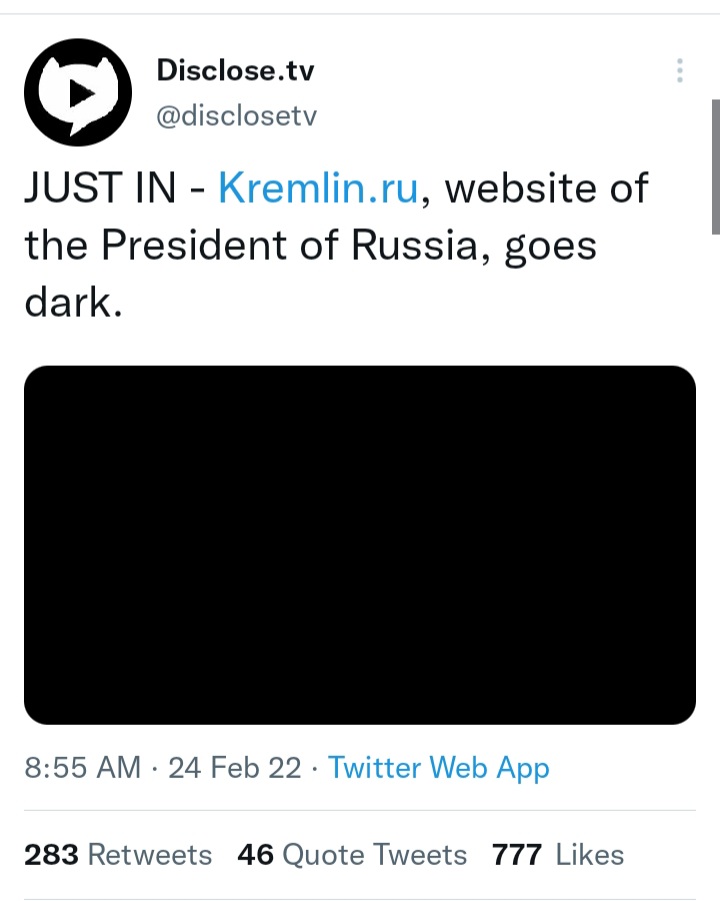Show who liked via Likes
This screenshot has width=720, height=901.
(x=558, y=854)
